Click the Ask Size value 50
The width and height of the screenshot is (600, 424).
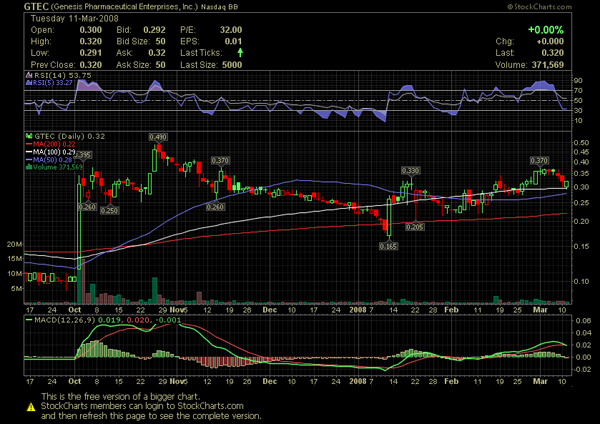161,65
